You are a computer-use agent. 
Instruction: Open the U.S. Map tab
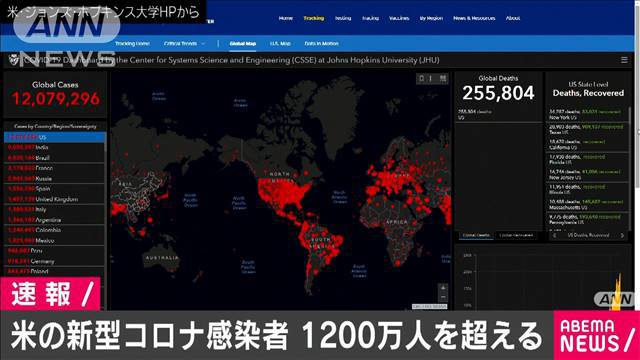point(280,43)
